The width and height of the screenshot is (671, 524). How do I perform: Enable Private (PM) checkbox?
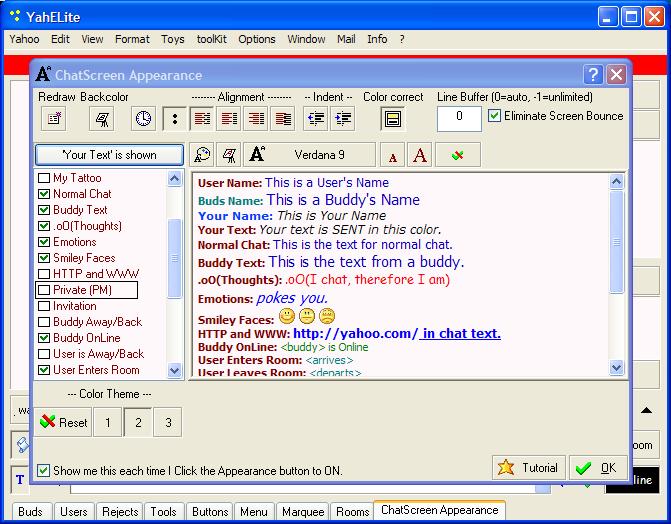click(44, 290)
